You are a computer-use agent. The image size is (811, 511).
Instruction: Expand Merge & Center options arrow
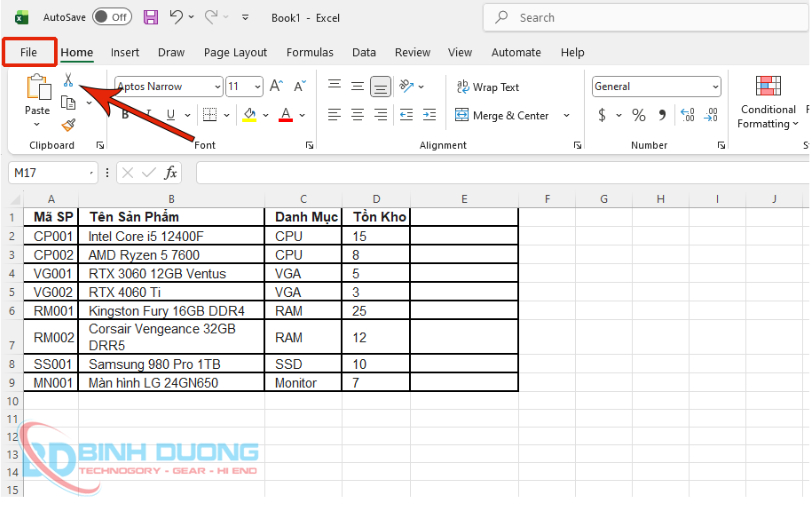click(567, 115)
